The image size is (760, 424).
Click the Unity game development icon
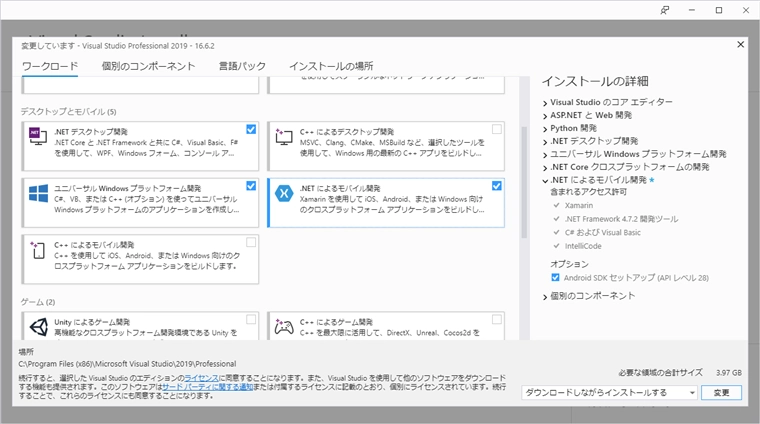coord(39,327)
